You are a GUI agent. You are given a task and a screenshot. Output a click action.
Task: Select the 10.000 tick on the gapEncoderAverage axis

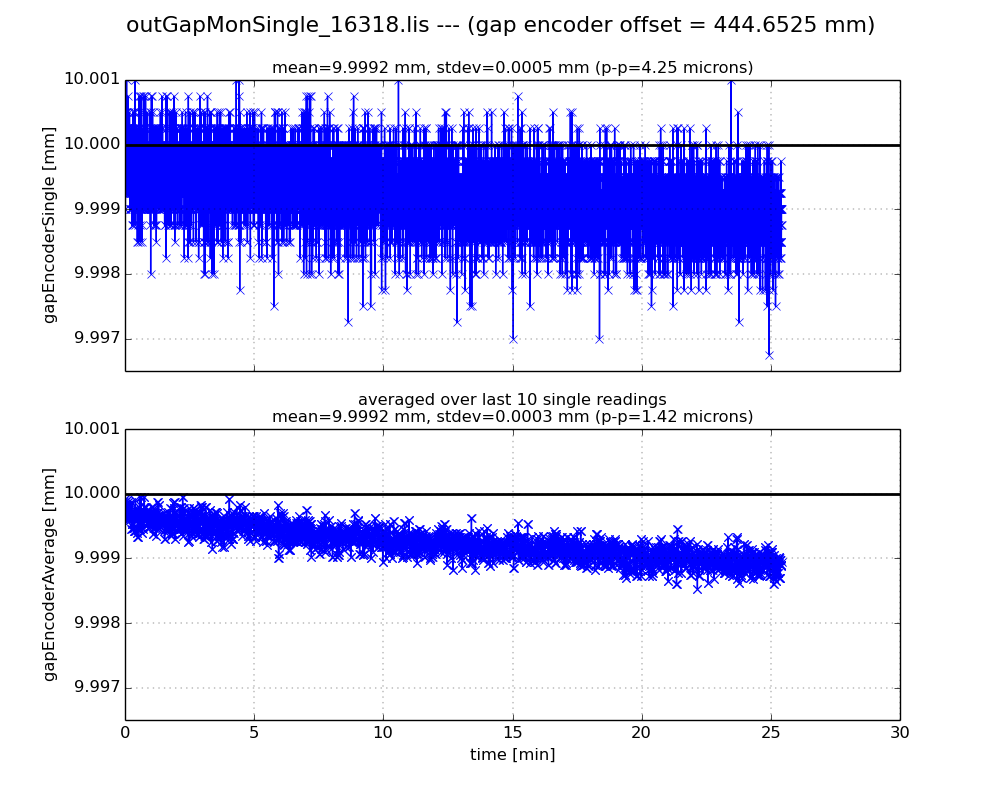pyautogui.click(x=91, y=493)
